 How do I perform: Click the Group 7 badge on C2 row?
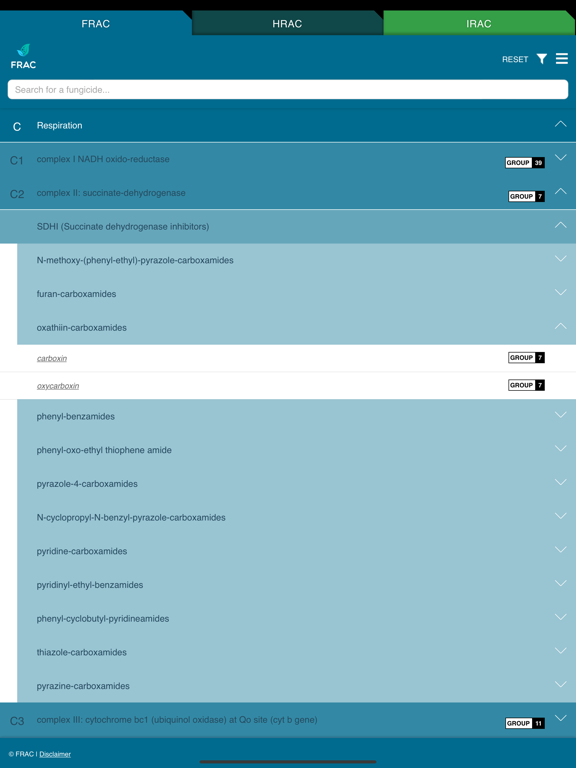(526, 196)
